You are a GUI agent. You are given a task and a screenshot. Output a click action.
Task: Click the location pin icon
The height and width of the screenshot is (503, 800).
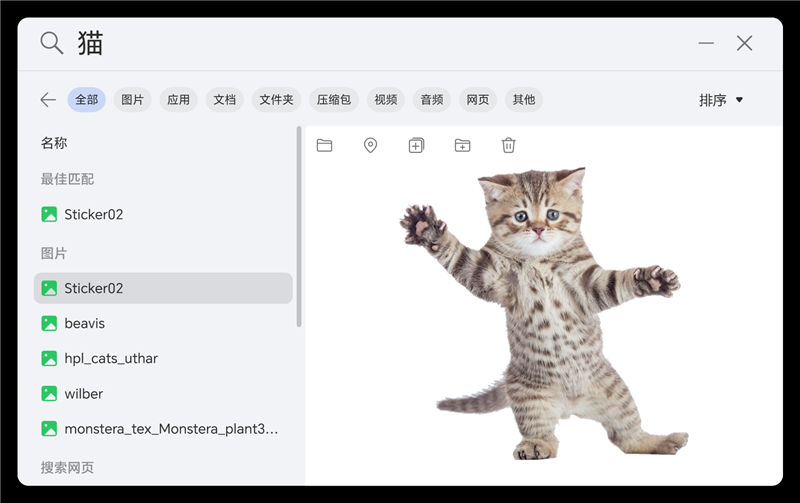(x=370, y=145)
